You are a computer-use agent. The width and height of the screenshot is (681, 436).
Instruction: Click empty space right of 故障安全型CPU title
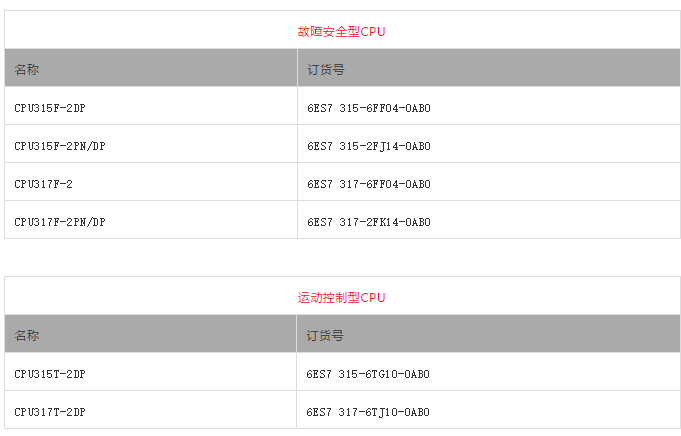point(540,32)
